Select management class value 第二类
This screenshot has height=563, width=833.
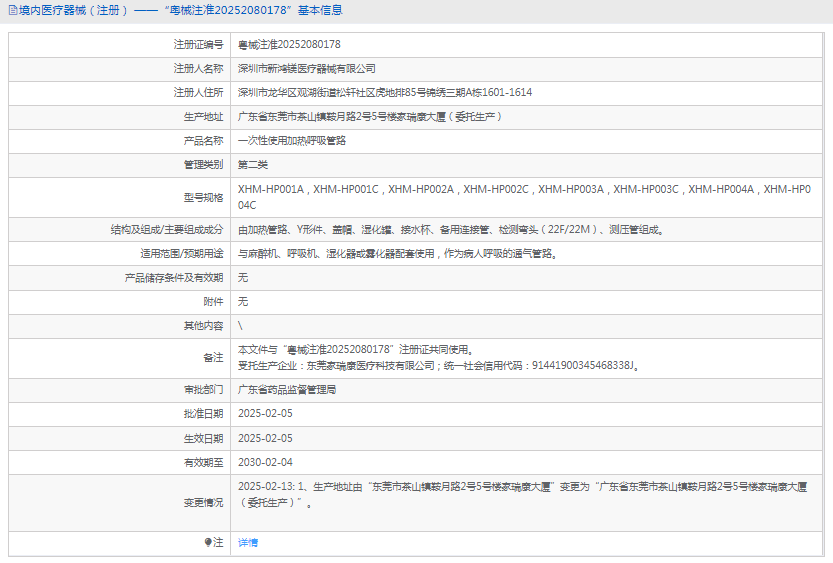[x=253, y=165]
